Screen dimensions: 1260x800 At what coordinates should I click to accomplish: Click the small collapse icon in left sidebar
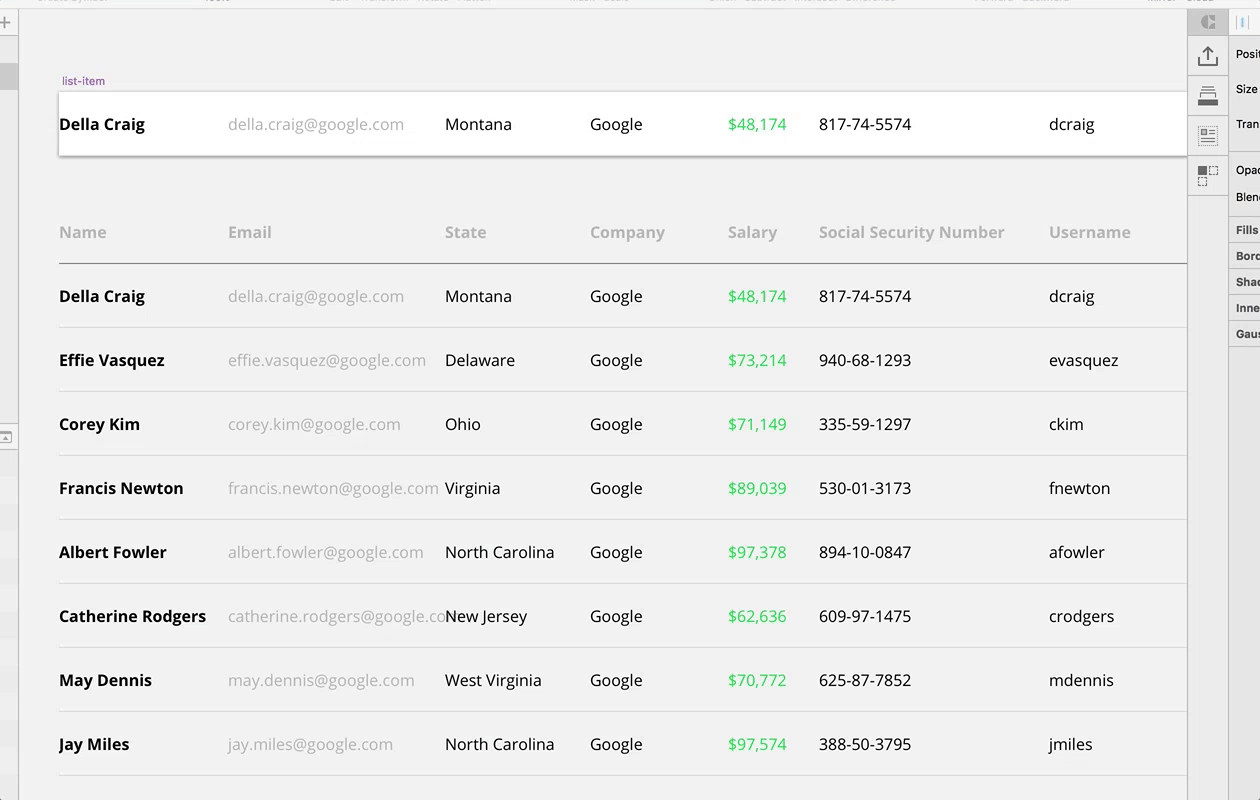click(5, 437)
